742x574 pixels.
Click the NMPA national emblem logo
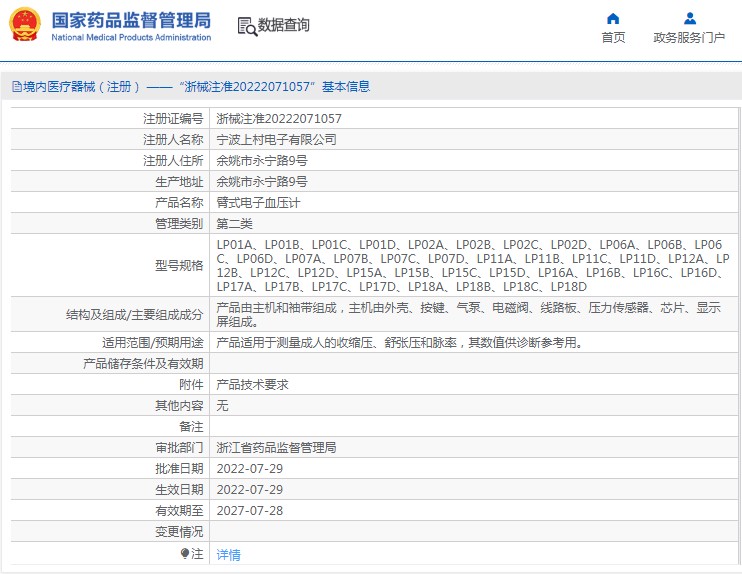point(25,25)
